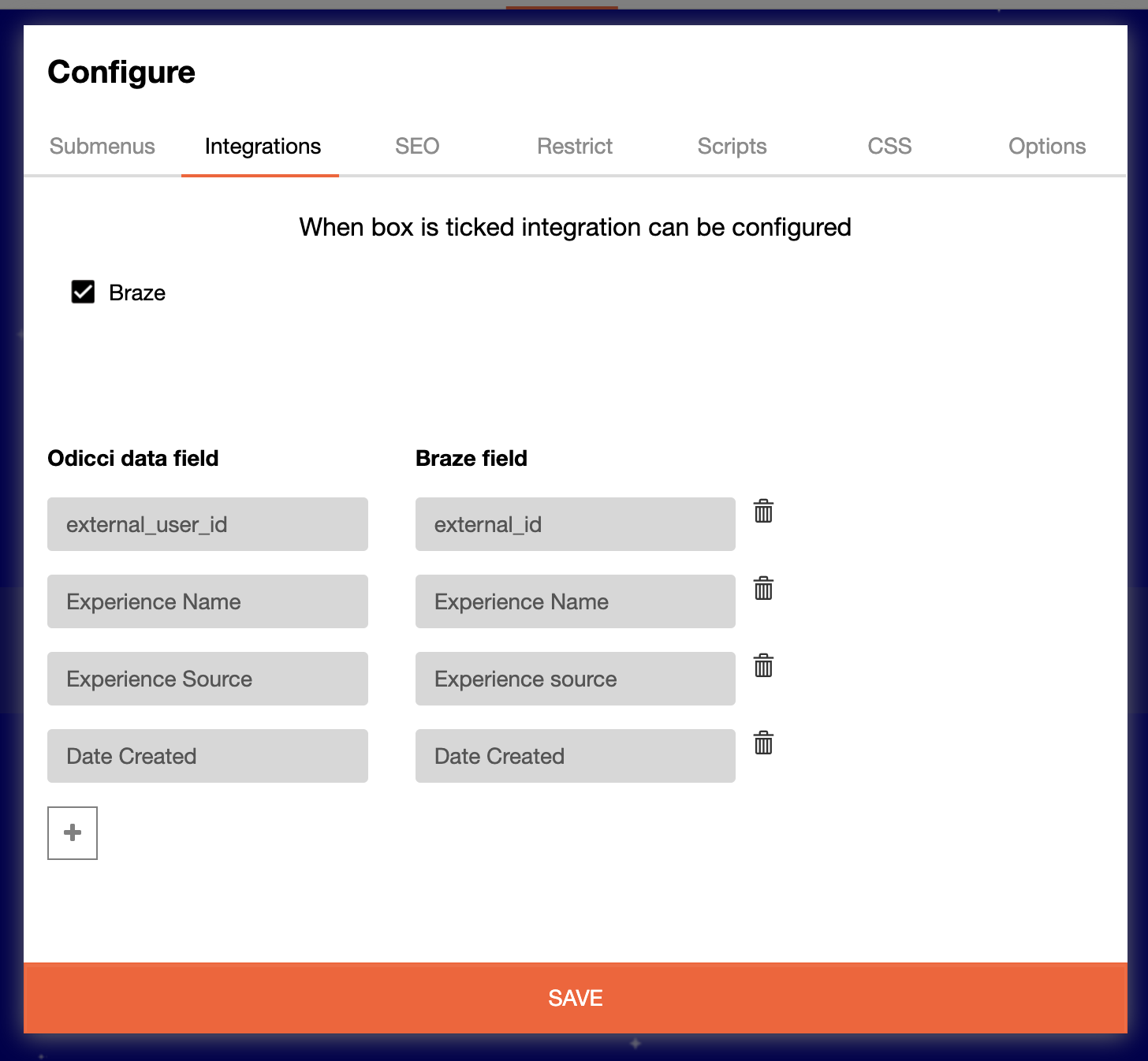Go to the Restrict tab
The image size is (1148, 1061).
coord(575,147)
